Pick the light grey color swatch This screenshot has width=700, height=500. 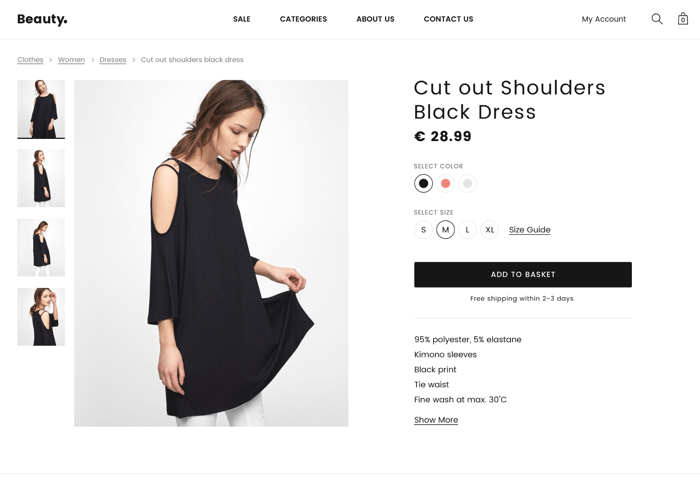click(x=468, y=183)
